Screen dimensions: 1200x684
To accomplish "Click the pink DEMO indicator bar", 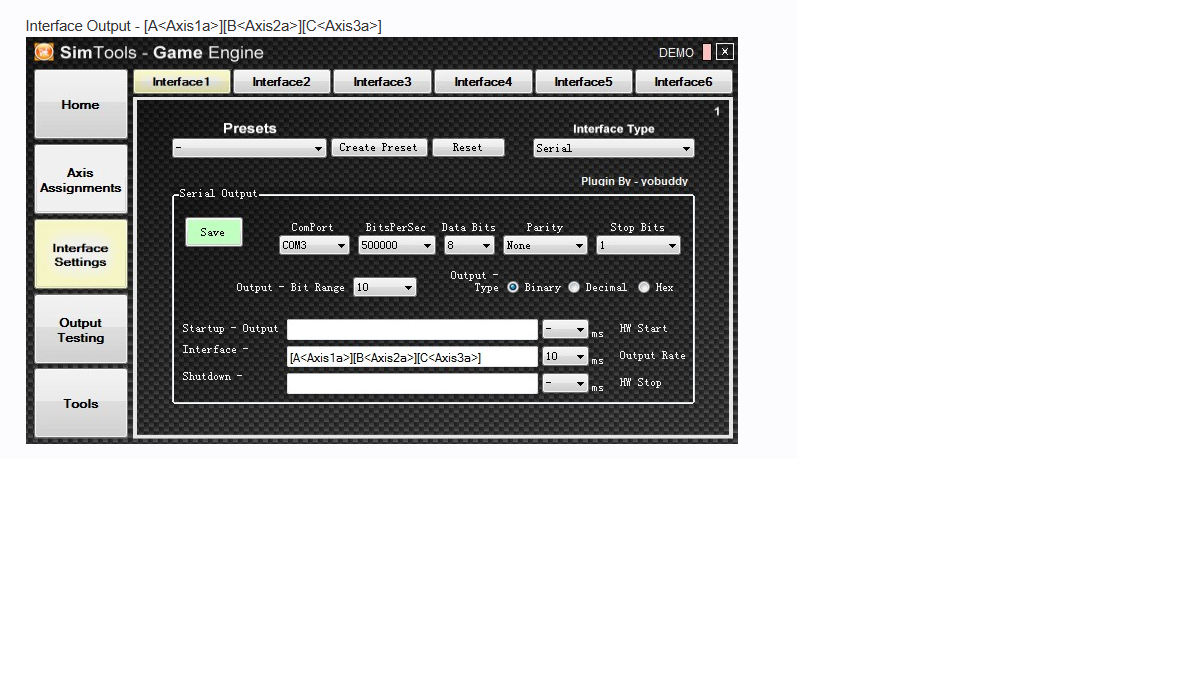I will 707,52.
